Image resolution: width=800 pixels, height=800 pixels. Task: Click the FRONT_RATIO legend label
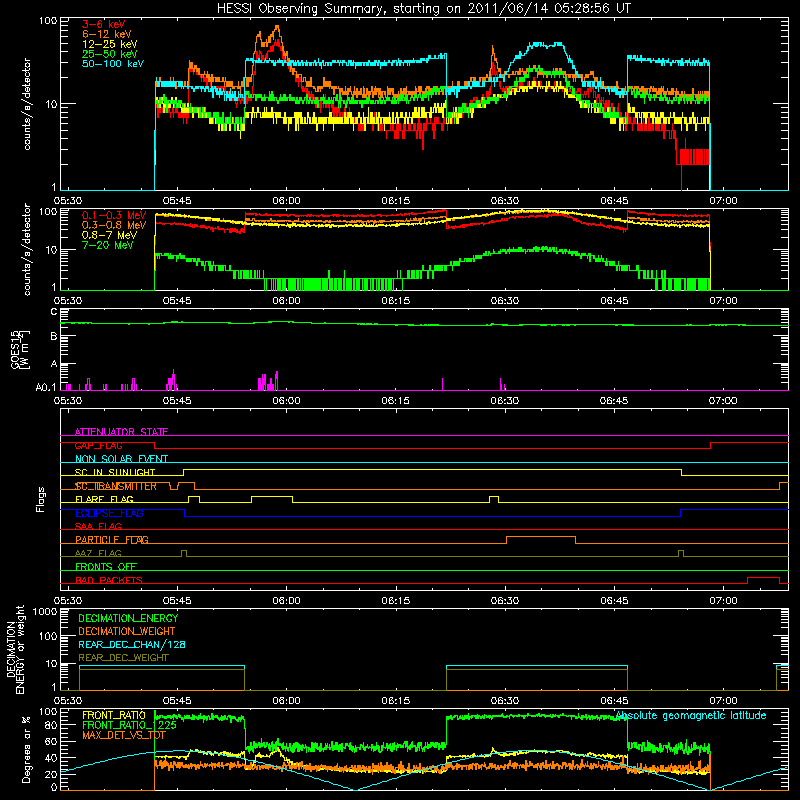coord(114,715)
